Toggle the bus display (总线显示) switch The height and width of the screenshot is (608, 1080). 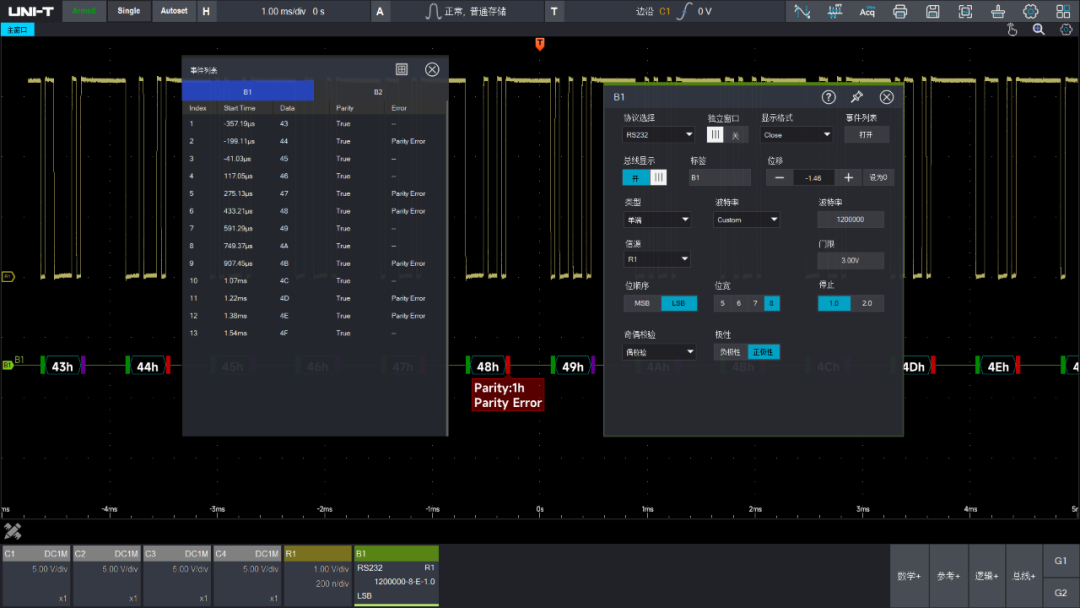[645, 178]
